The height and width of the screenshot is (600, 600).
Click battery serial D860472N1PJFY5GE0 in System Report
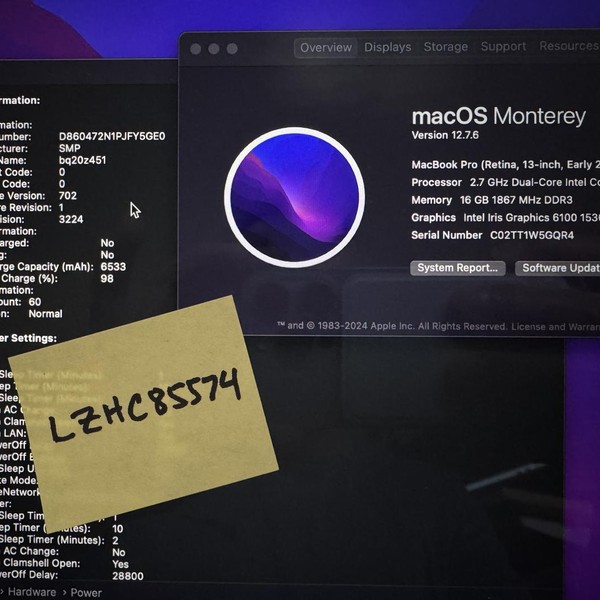point(112,136)
